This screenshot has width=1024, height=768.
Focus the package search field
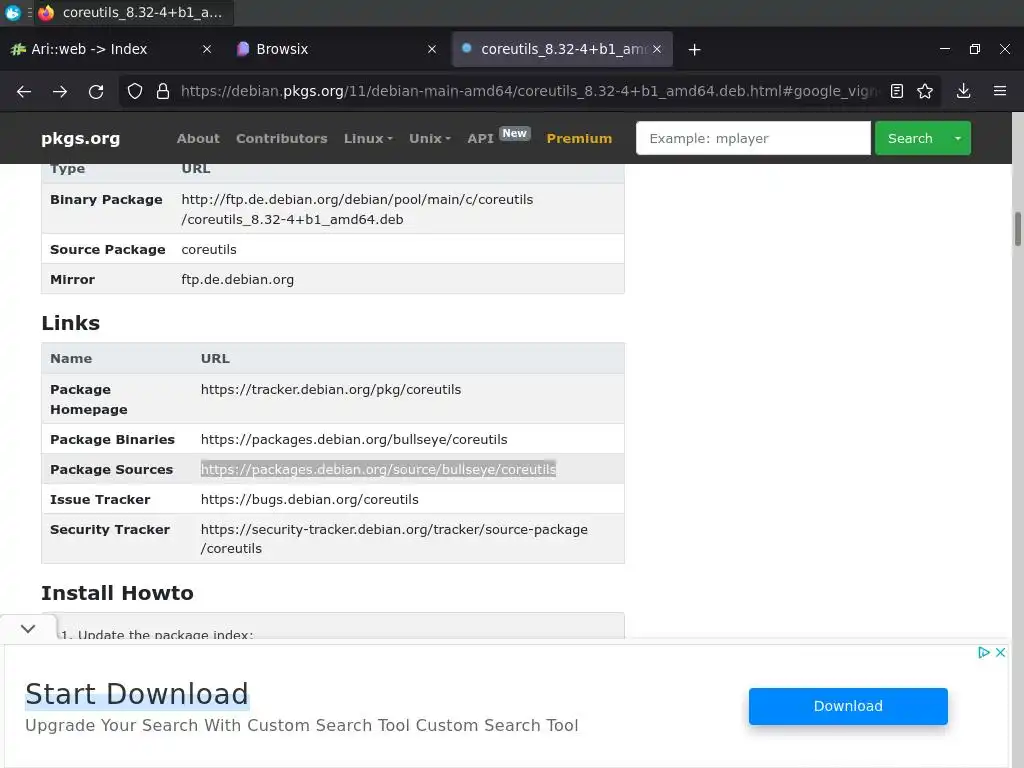[x=753, y=138]
